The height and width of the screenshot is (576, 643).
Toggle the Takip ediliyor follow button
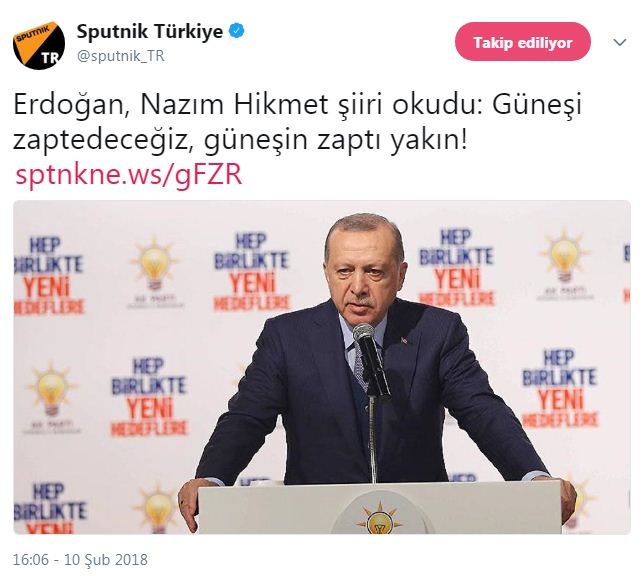(x=523, y=42)
